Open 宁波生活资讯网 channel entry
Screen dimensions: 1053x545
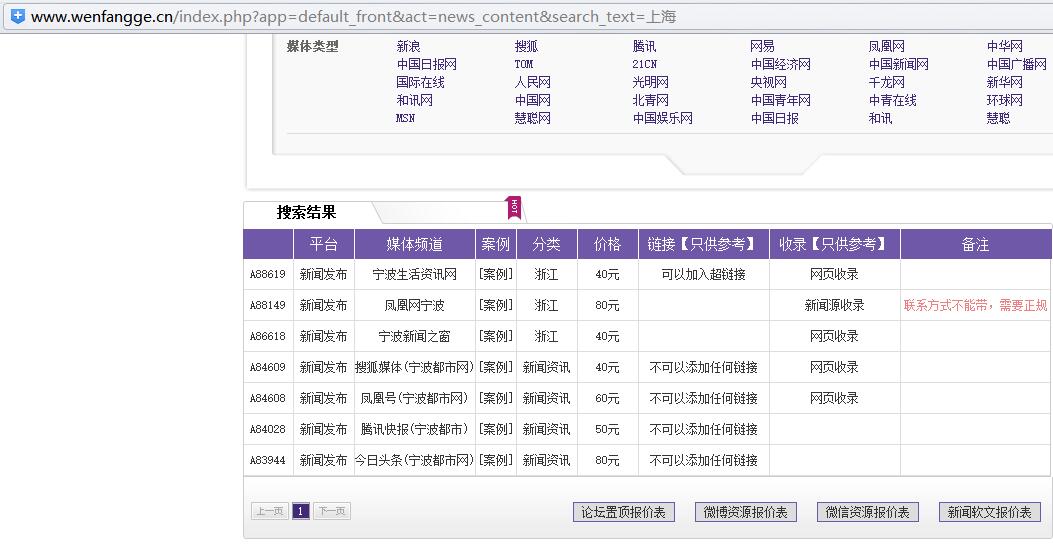414,275
